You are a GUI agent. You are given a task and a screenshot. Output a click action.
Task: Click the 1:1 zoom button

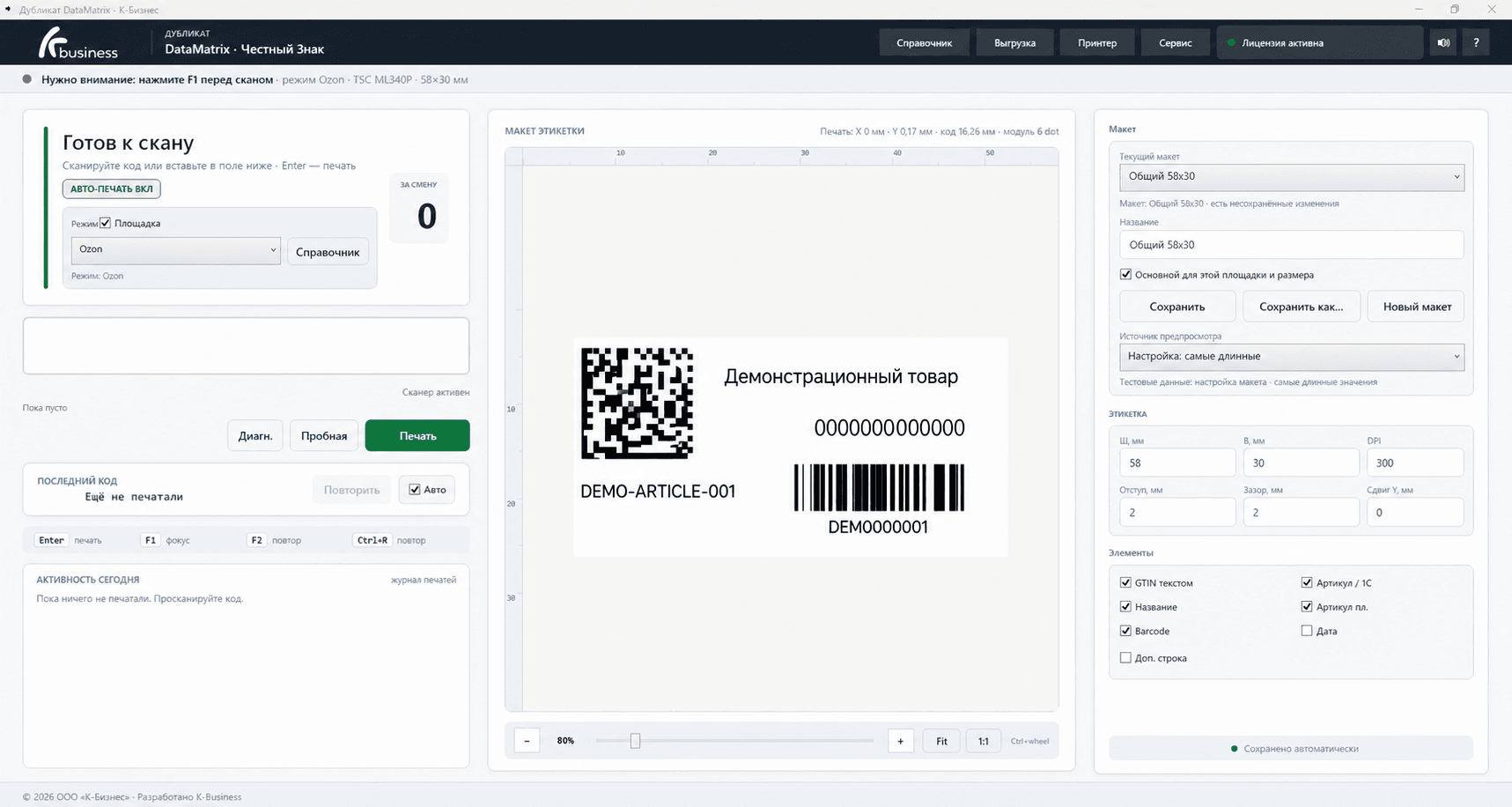point(983,741)
